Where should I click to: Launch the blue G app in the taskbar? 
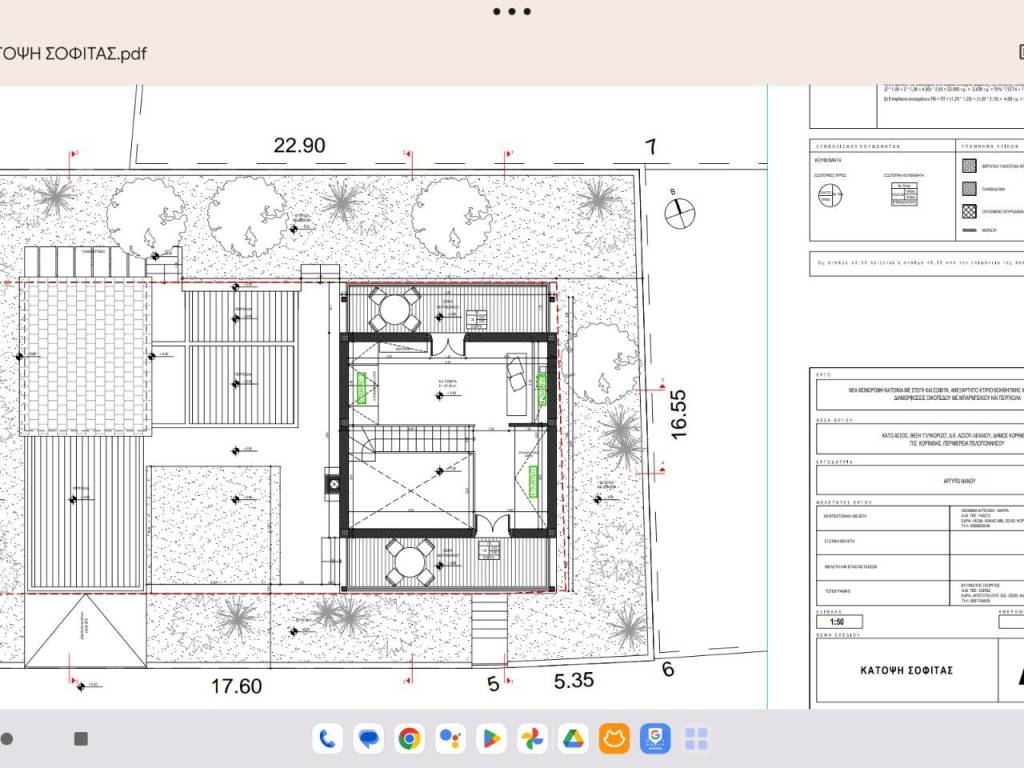coord(655,739)
